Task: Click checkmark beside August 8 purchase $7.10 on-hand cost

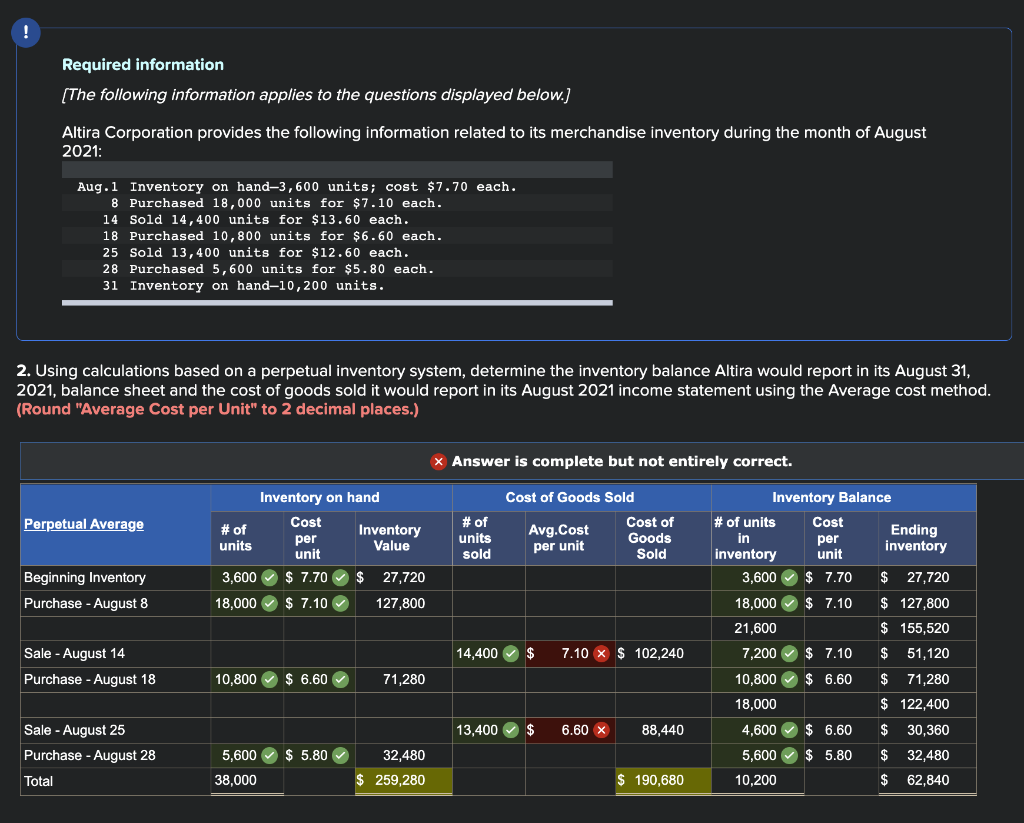Action: 340,604
